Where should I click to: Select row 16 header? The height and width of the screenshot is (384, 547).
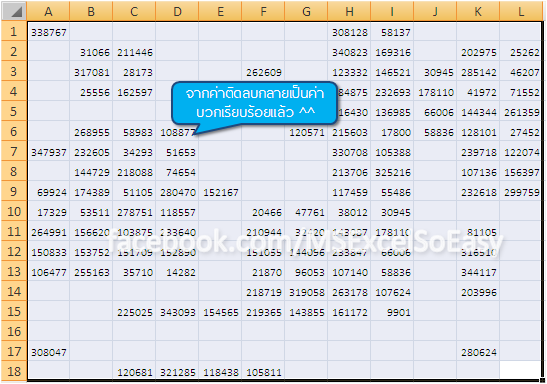point(14,331)
